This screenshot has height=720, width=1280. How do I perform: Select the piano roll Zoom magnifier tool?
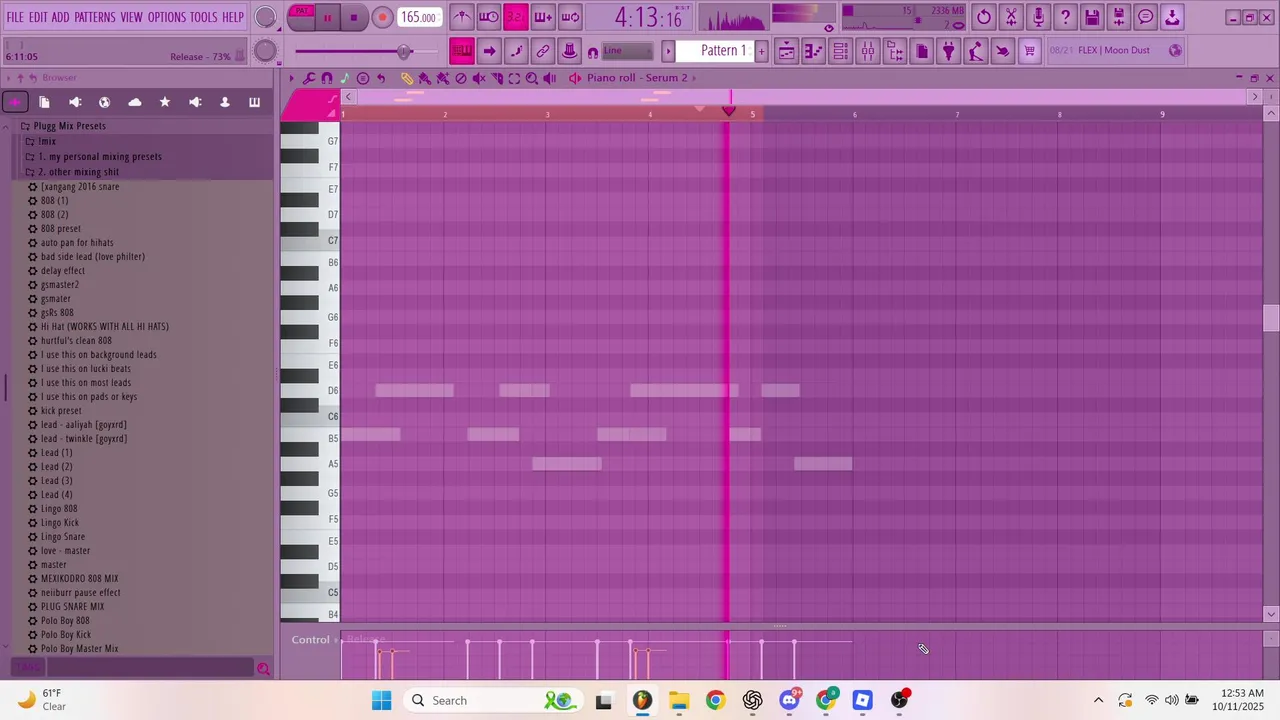pos(532,78)
